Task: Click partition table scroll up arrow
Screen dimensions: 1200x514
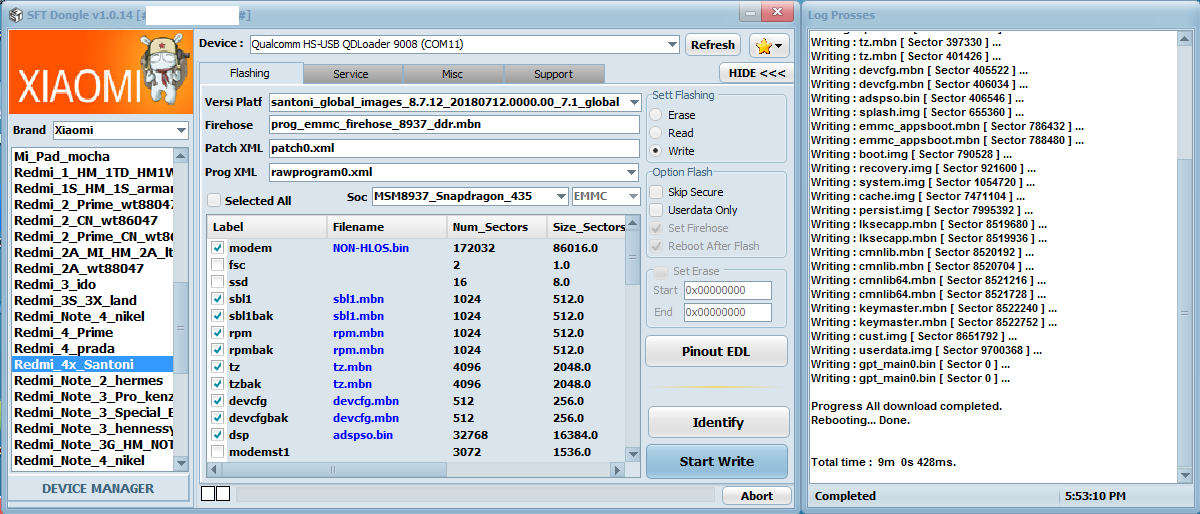Action: tap(633, 223)
